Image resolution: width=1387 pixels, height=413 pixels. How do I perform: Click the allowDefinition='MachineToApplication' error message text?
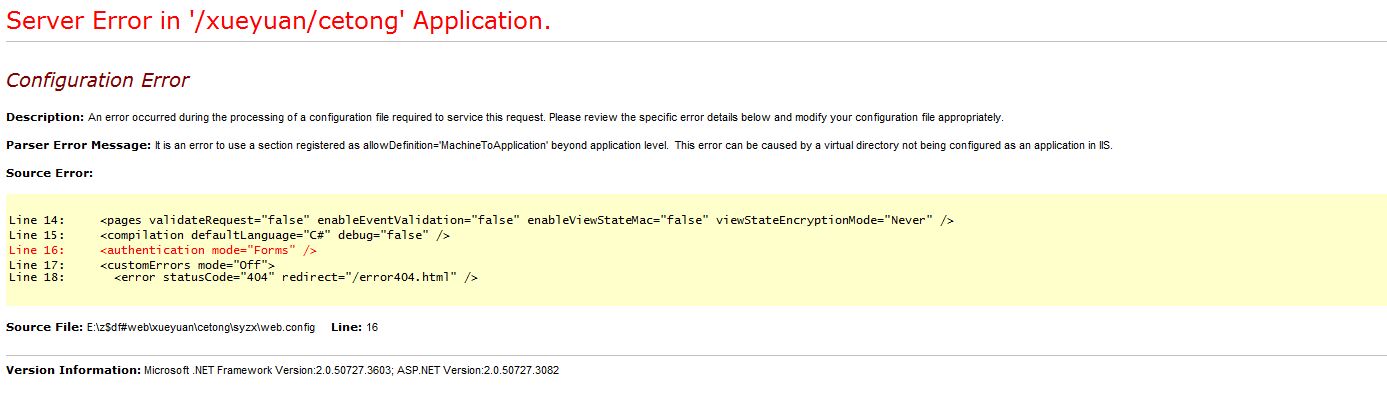(x=633, y=145)
